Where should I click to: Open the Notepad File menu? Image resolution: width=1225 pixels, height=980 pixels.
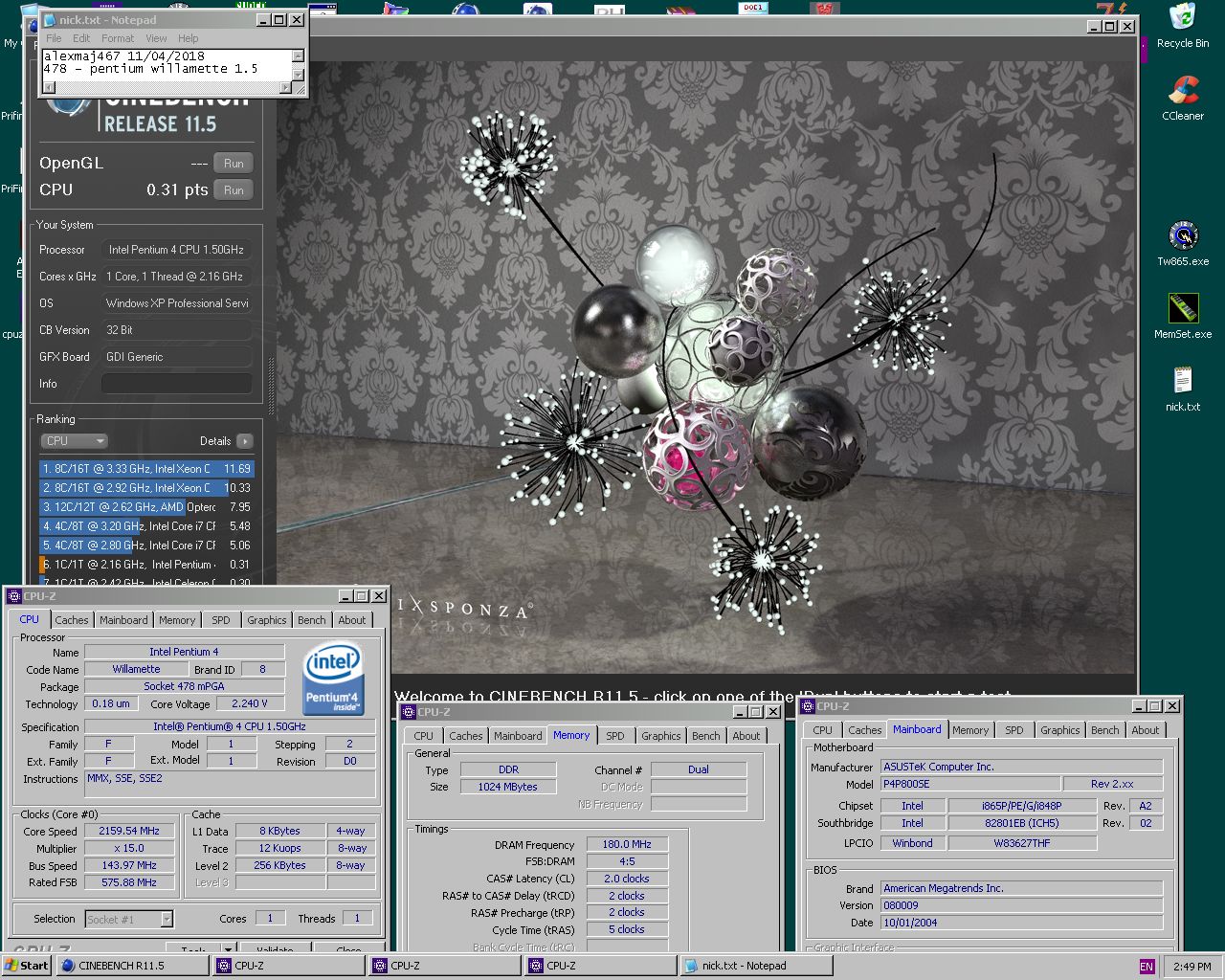coord(54,38)
